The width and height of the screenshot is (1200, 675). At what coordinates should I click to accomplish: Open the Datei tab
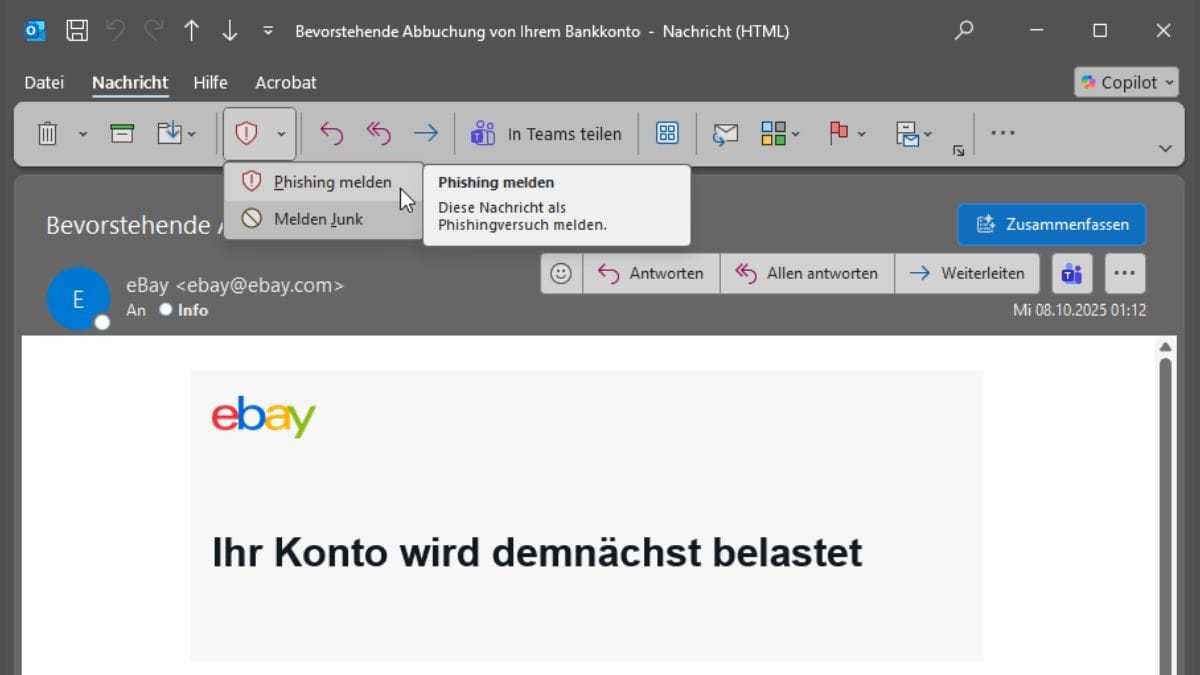[44, 82]
